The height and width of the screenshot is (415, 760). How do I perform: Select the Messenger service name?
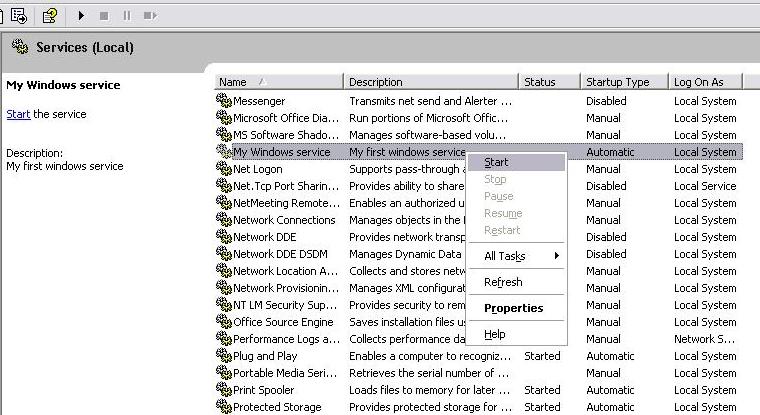point(259,101)
